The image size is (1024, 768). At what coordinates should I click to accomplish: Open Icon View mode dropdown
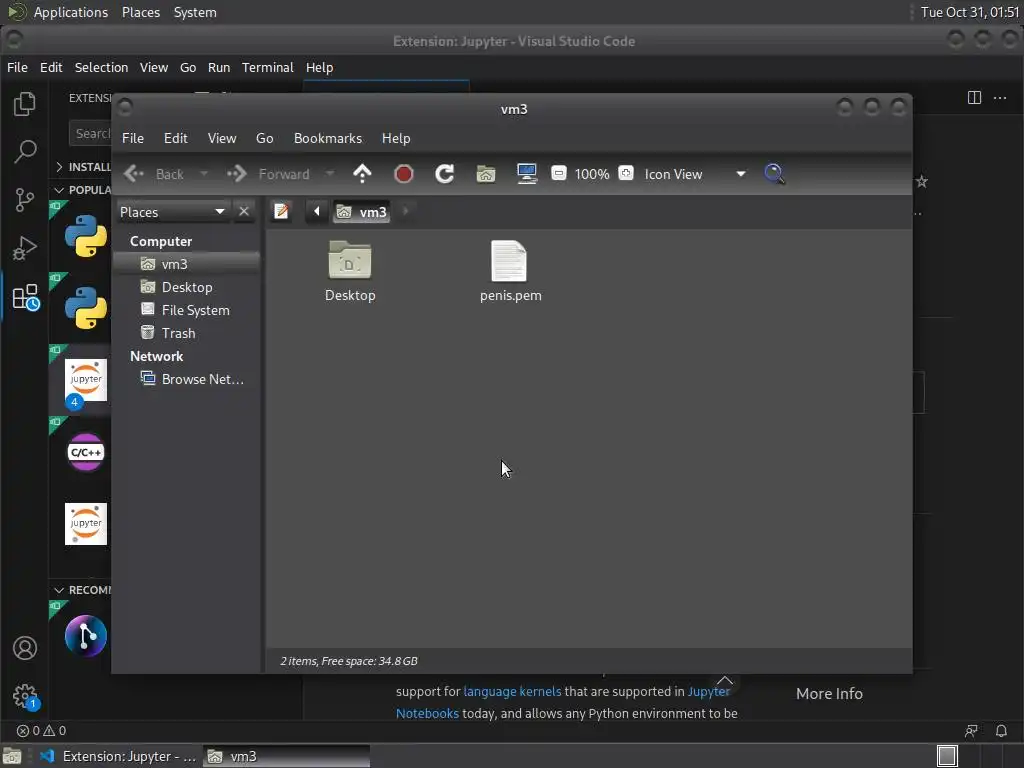(x=694, y=174)
